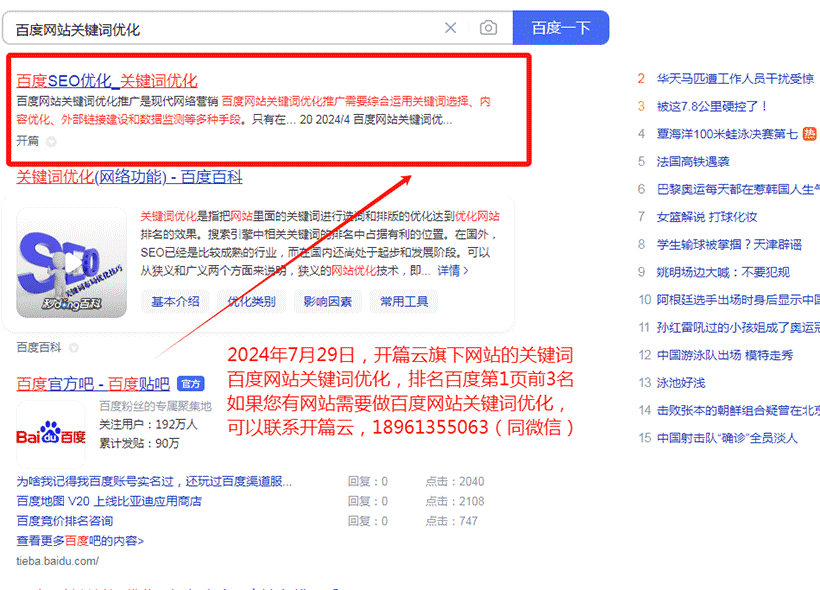This screenshot has width=820, height=590.
Task: Click the SEO encyclopedia thumbnail image
Action: [71, 262]
